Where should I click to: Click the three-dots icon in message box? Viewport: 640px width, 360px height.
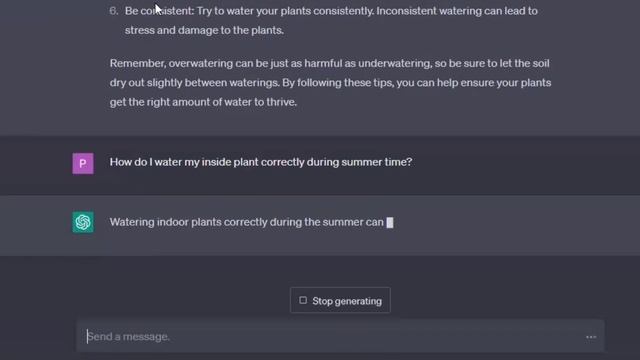(591, 337)
